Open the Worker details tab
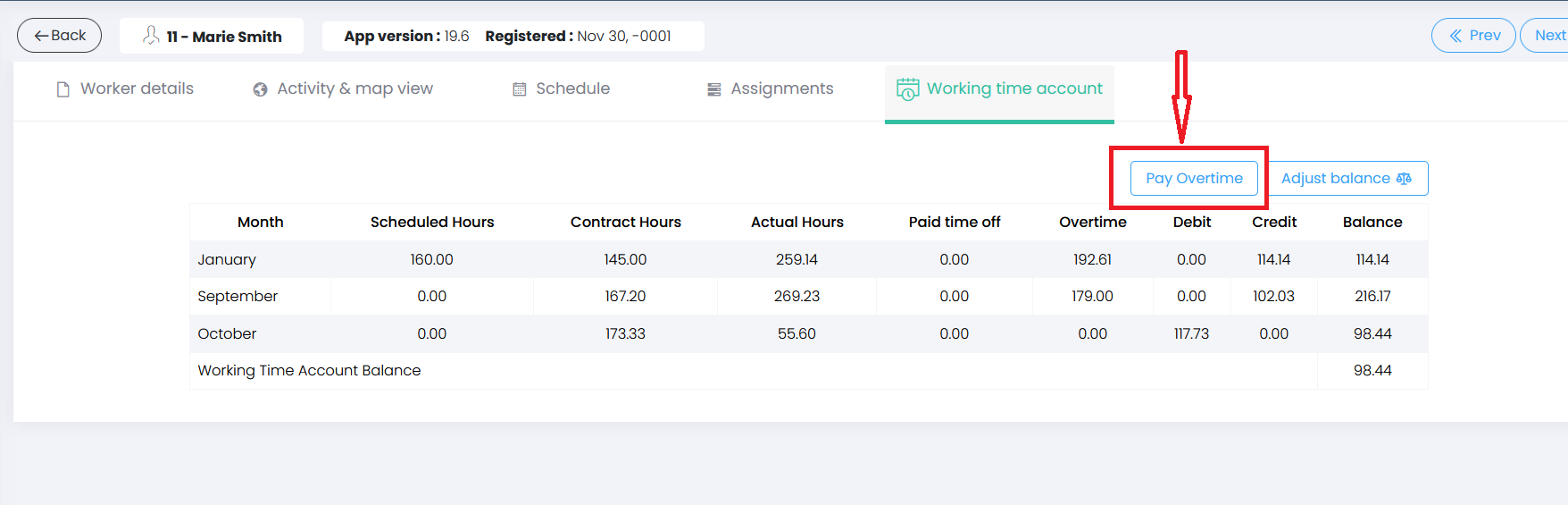The image size is (1568, 505). 125,88
